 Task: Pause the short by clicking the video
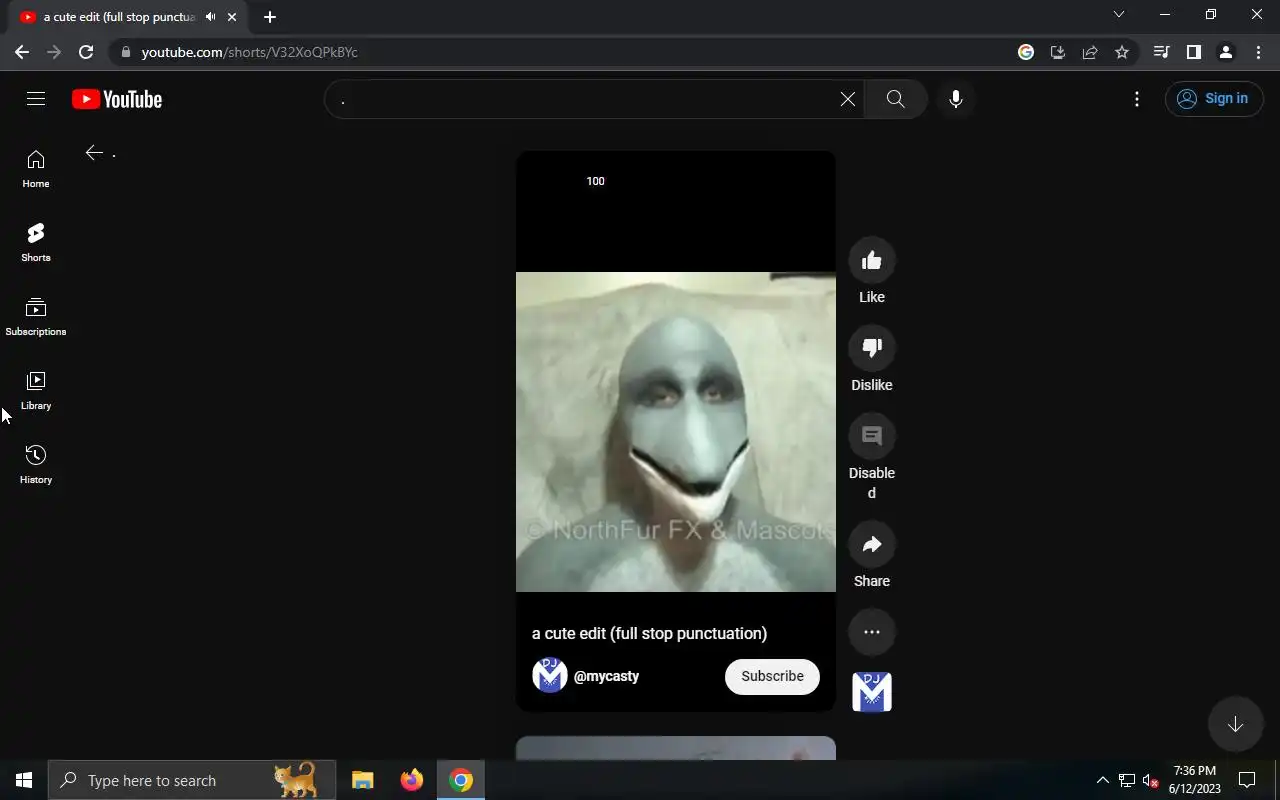tap(676, 432)
